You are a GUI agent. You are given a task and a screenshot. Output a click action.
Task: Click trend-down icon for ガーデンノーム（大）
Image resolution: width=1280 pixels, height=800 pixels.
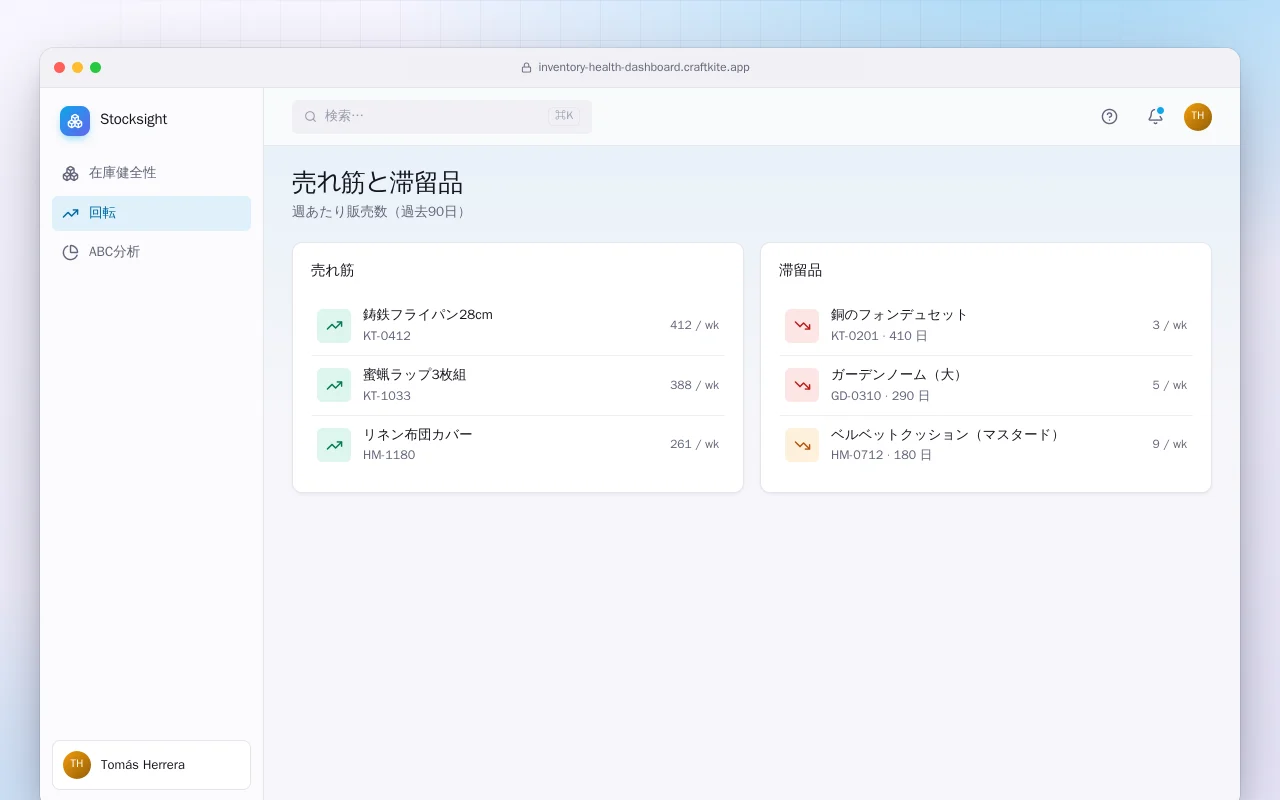click(x=802, y=385)
